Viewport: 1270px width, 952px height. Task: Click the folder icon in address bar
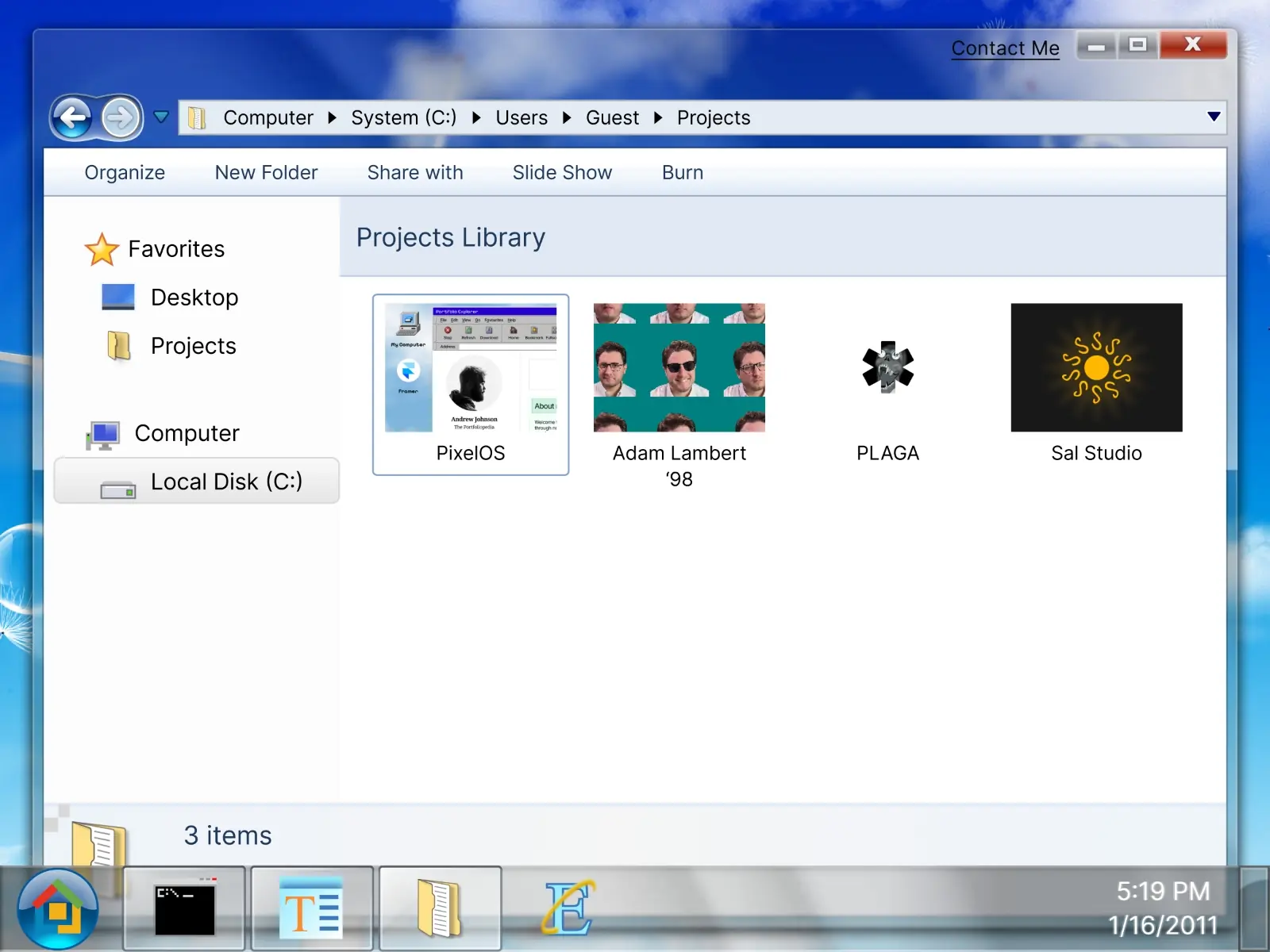(x=197, y=118)
